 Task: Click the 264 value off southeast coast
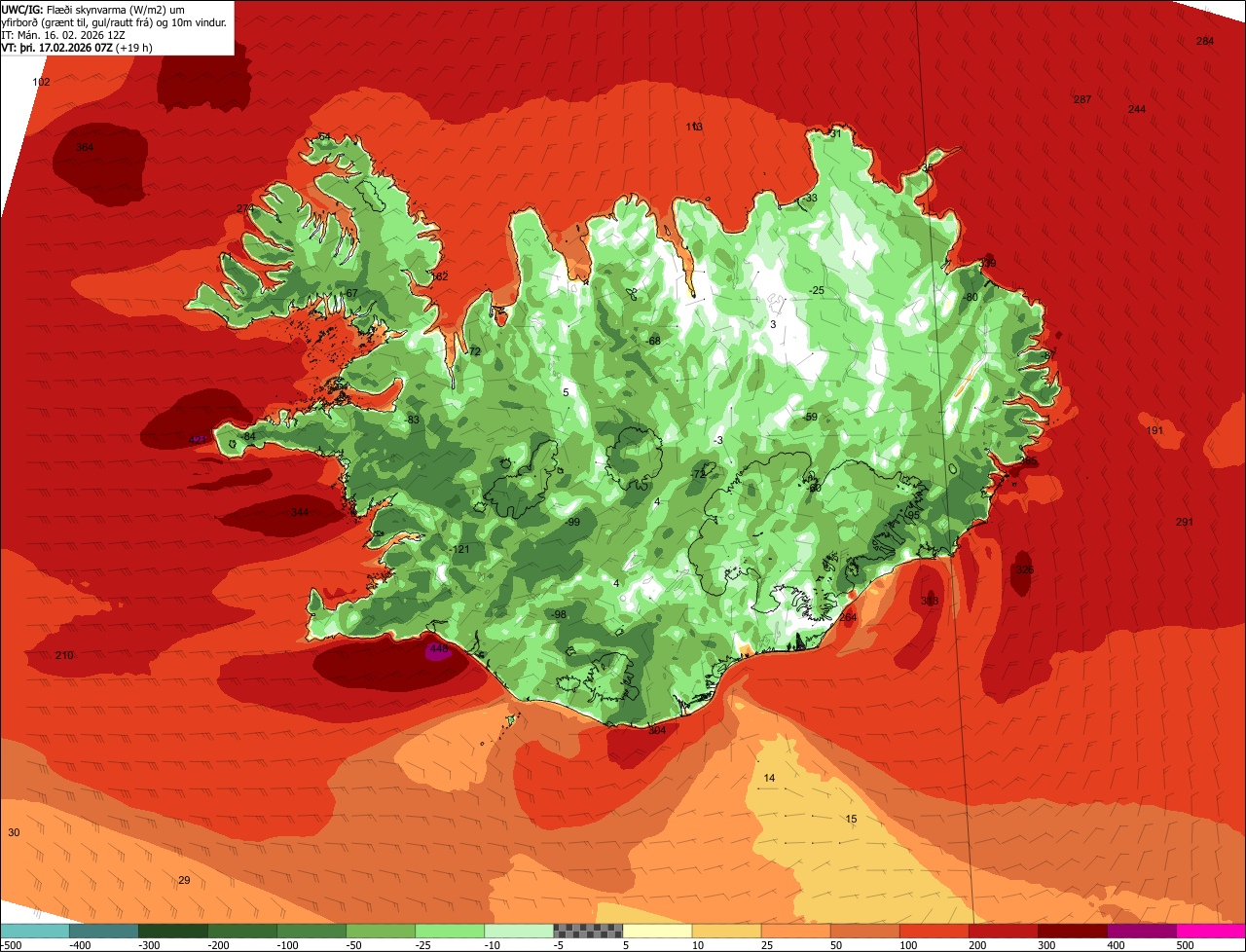point(848,617)
